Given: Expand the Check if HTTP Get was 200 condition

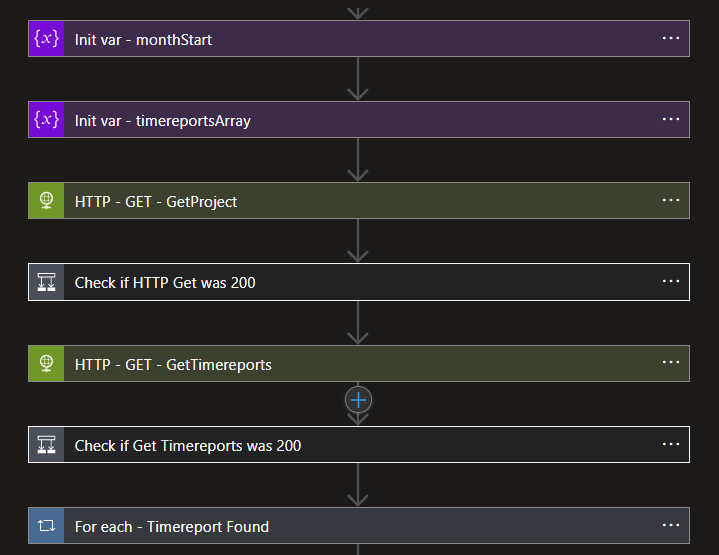Looking at the screenshot, I should (165, 282).
